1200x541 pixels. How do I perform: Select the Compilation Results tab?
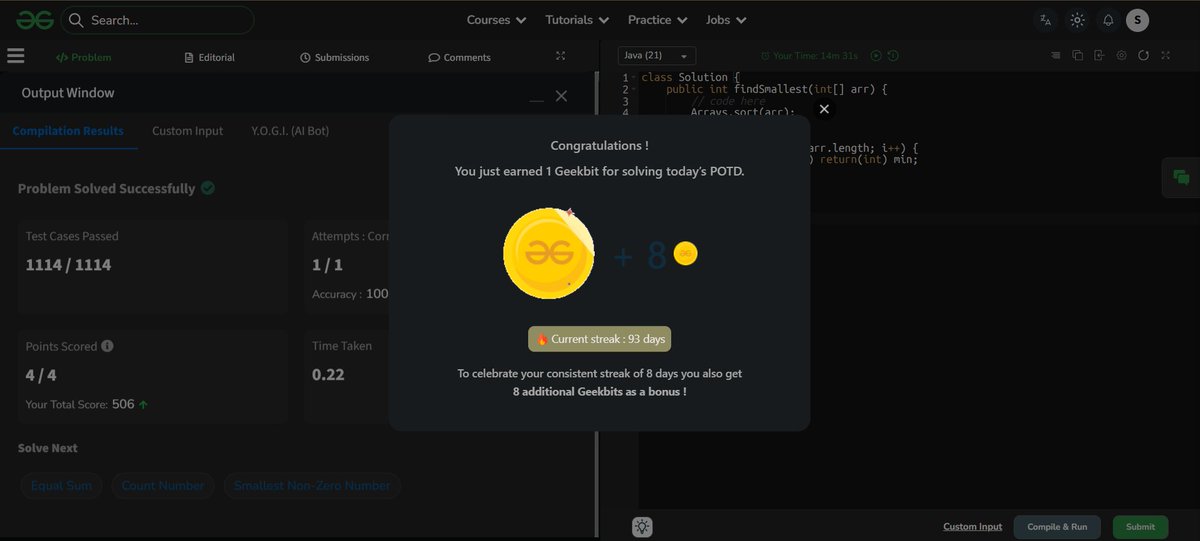pyautogui.click(x=68, y=131)
